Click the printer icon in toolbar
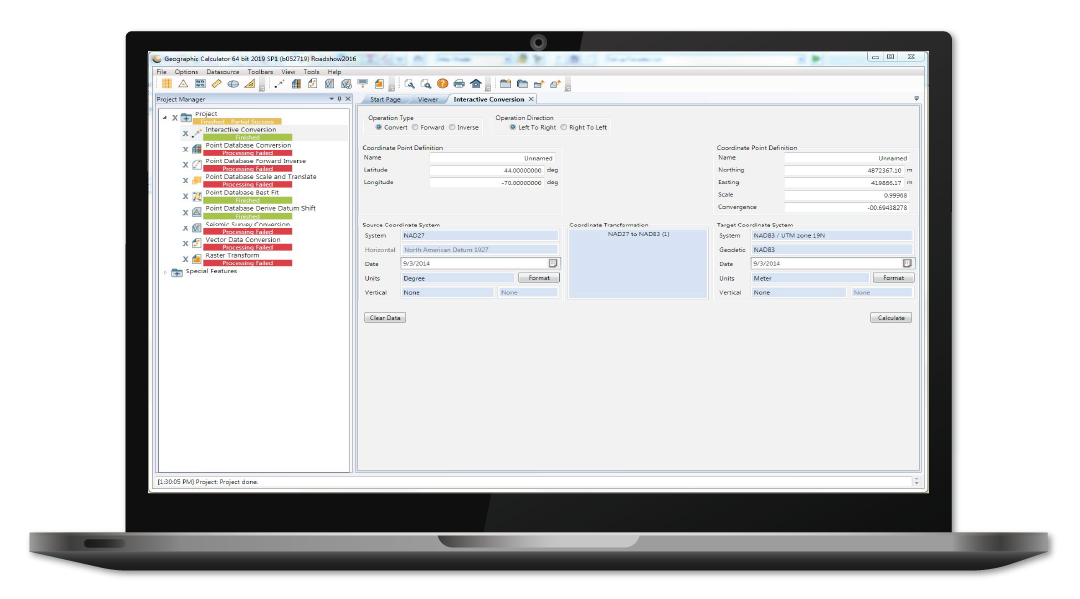 (459, 84)
